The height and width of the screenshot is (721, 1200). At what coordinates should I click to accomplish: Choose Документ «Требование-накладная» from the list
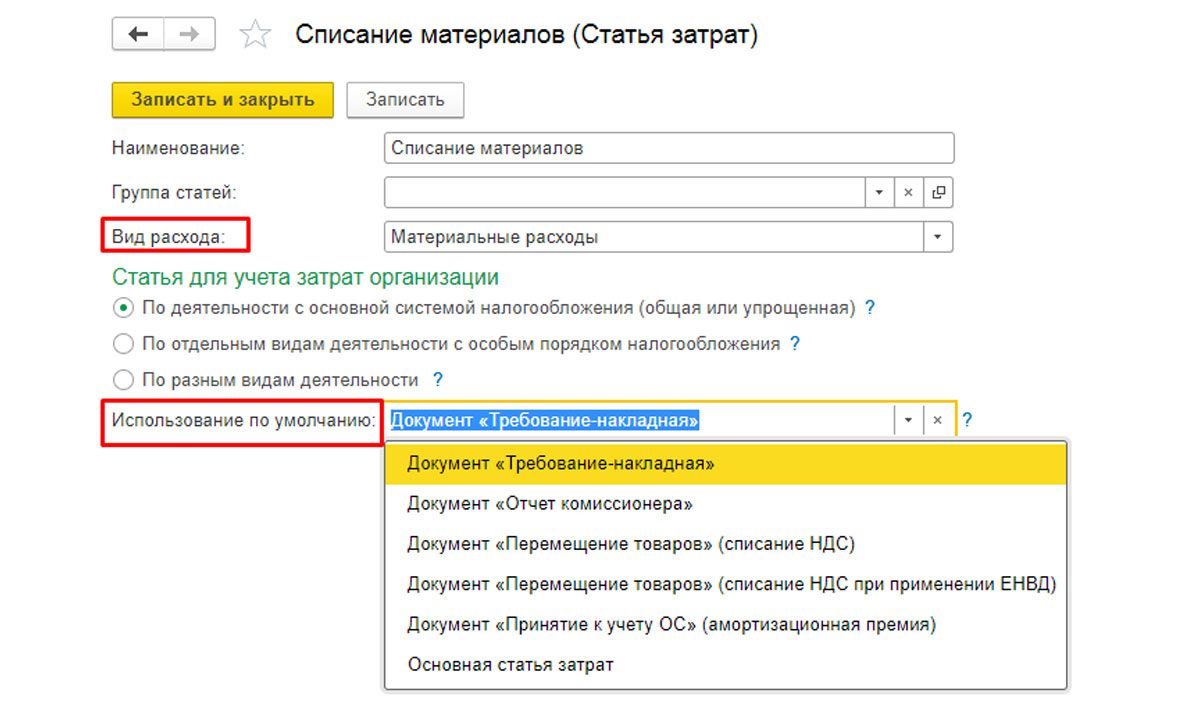(726, 464)
